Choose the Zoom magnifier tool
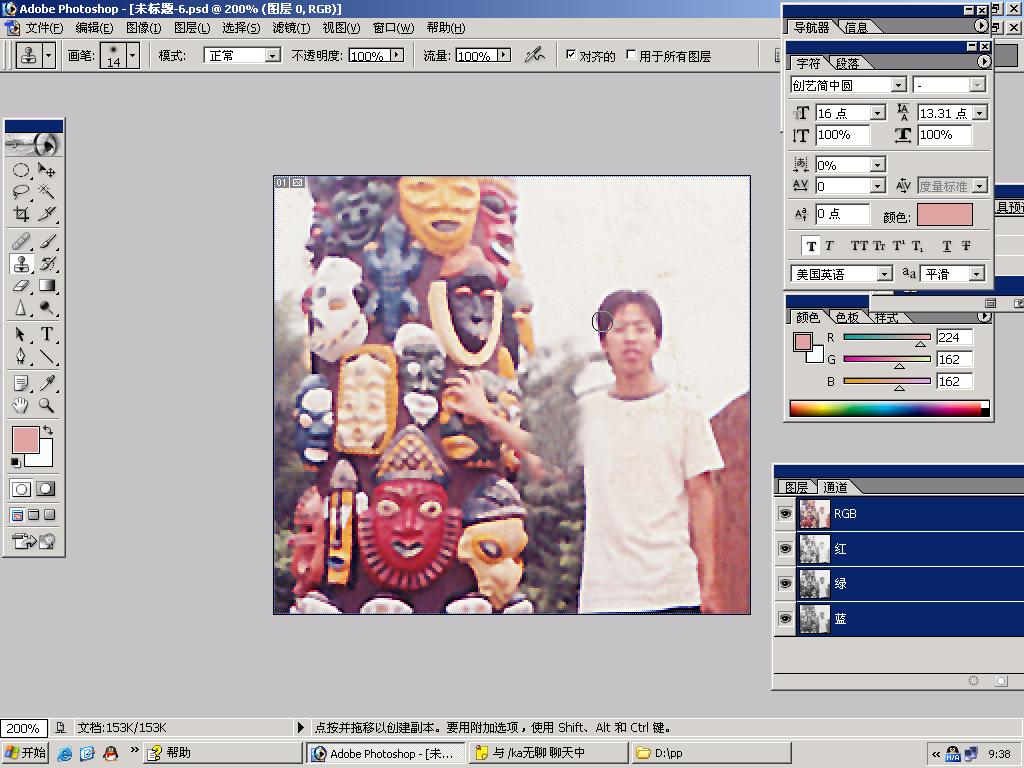The image size is (1024, 768). [x=47, y=406]
